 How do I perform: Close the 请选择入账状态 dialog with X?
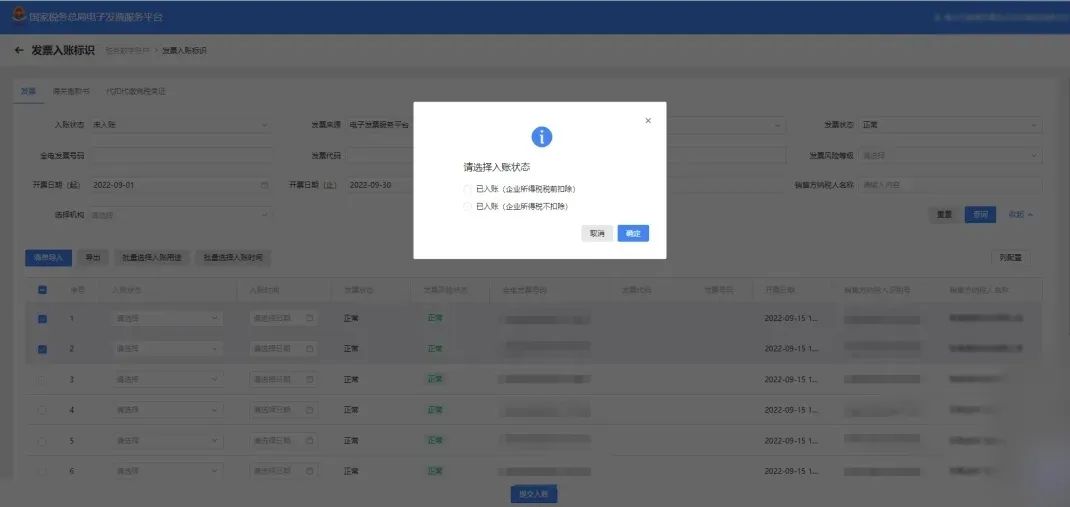click(648, 120)
